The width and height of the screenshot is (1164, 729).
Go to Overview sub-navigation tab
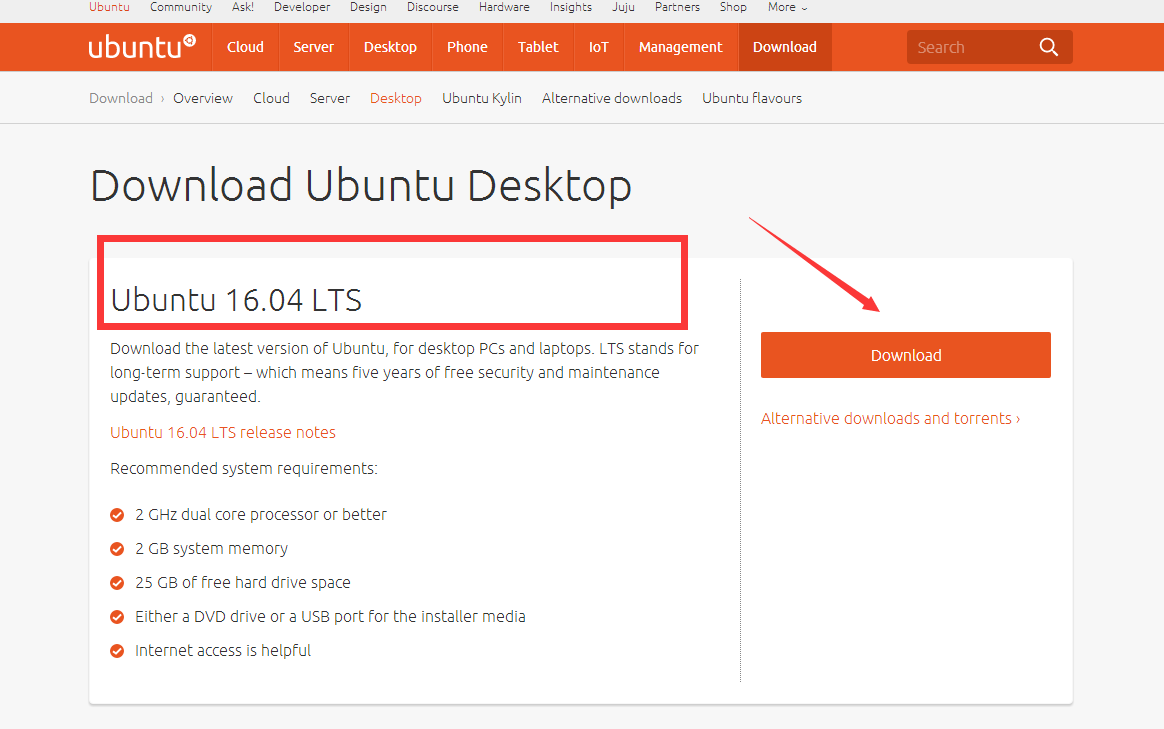pos(203,98)
